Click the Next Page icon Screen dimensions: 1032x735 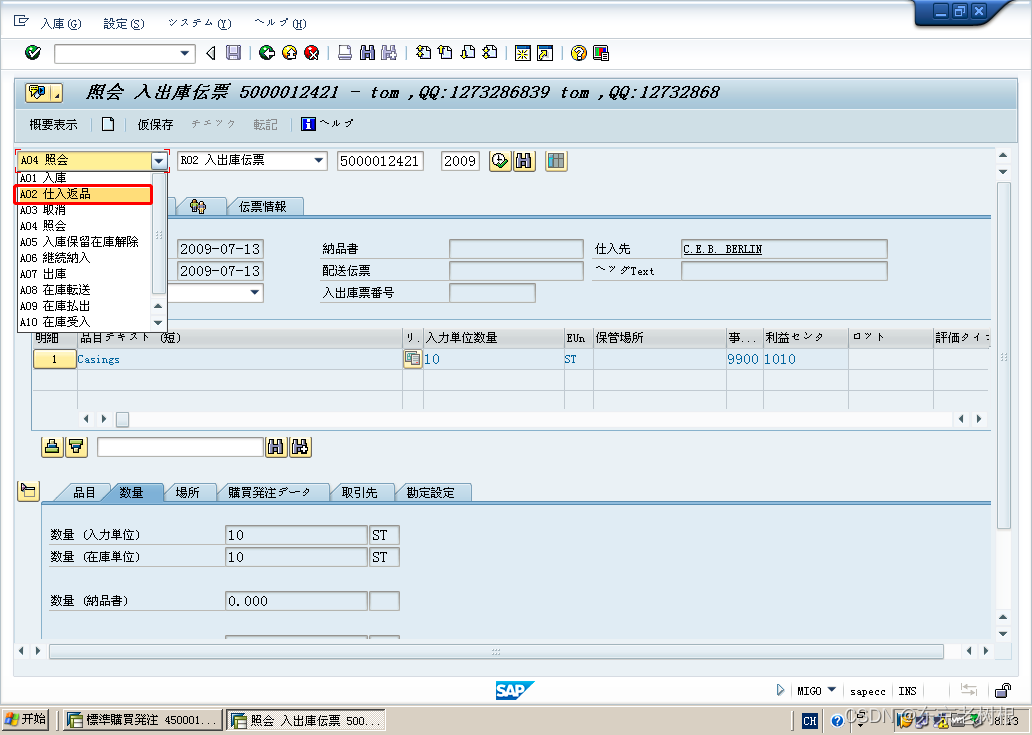(x=468, y=53)
